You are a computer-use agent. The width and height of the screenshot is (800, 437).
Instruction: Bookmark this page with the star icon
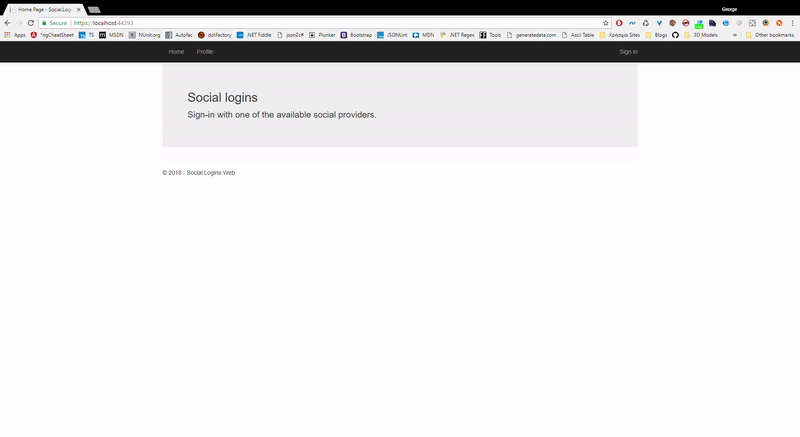click(606, 23)
